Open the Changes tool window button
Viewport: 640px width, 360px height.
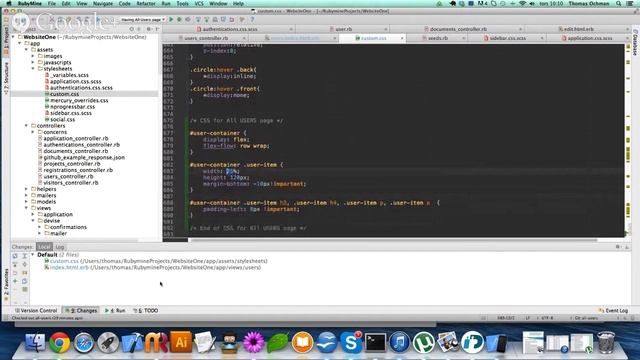pos(82,311)
